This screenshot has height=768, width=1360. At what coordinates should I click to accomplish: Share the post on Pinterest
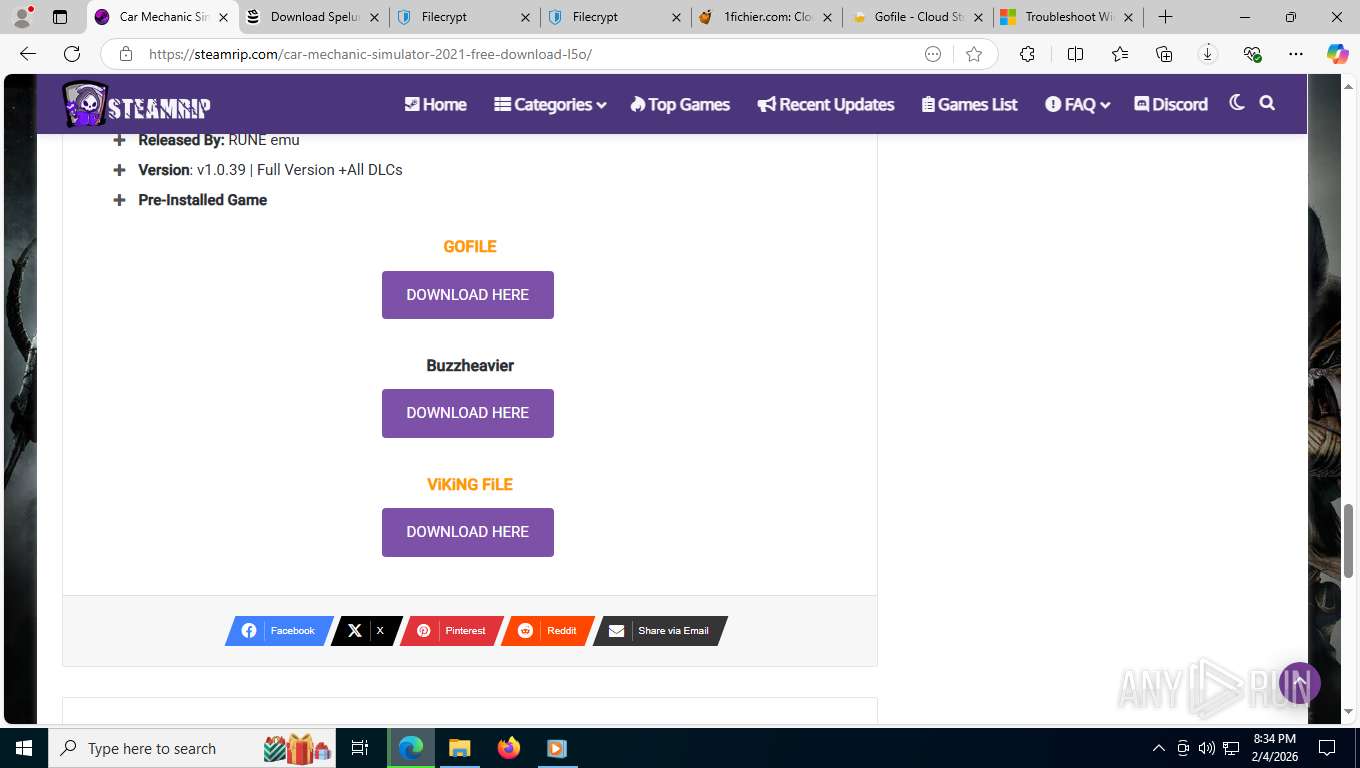coord(452,631)
